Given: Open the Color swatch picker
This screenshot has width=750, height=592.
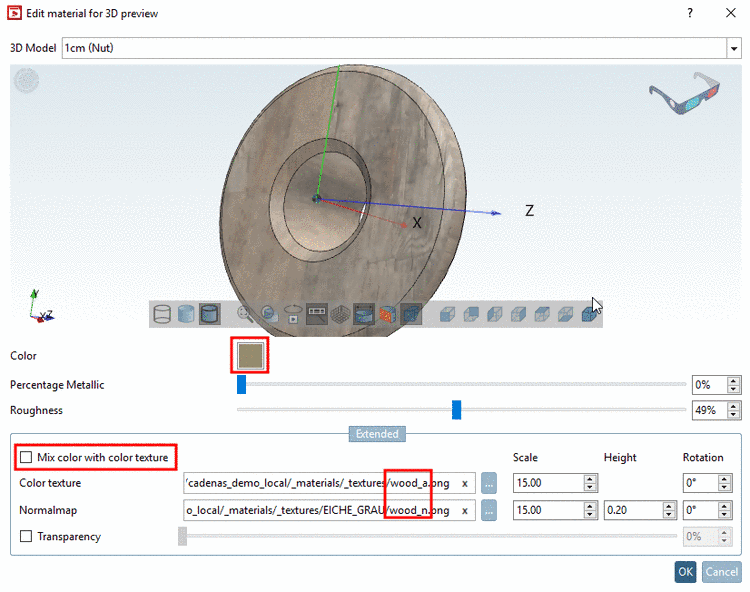Looking at the screenshot, I should pyautogui.click(x=250, y=355).
